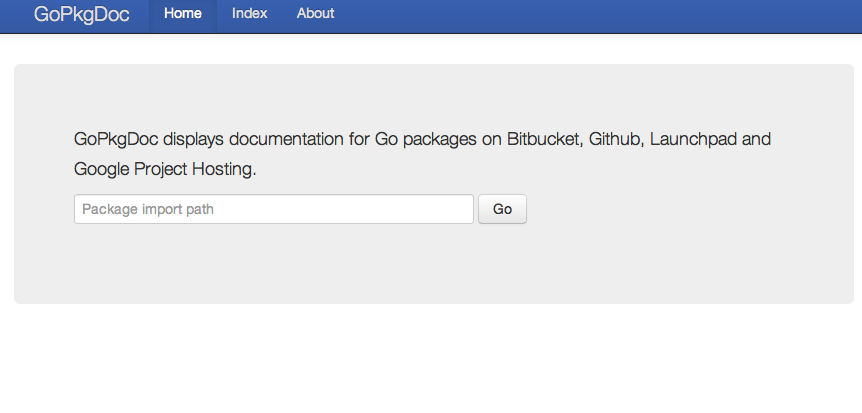Viewport: 862px width, 413px height.
Task: Go to the Index page
Action: coord(249,14)
